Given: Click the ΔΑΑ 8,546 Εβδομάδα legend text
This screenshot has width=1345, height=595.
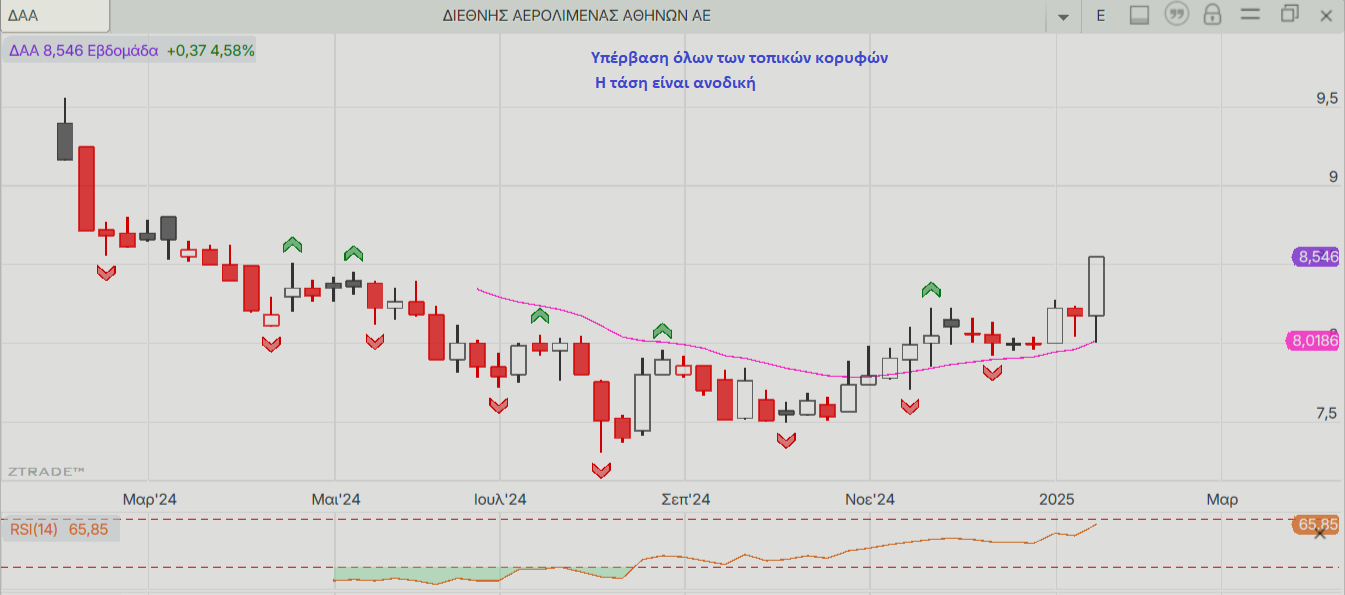Looking at the screenshot, I should pyautogui.click(x=84, y=50).
